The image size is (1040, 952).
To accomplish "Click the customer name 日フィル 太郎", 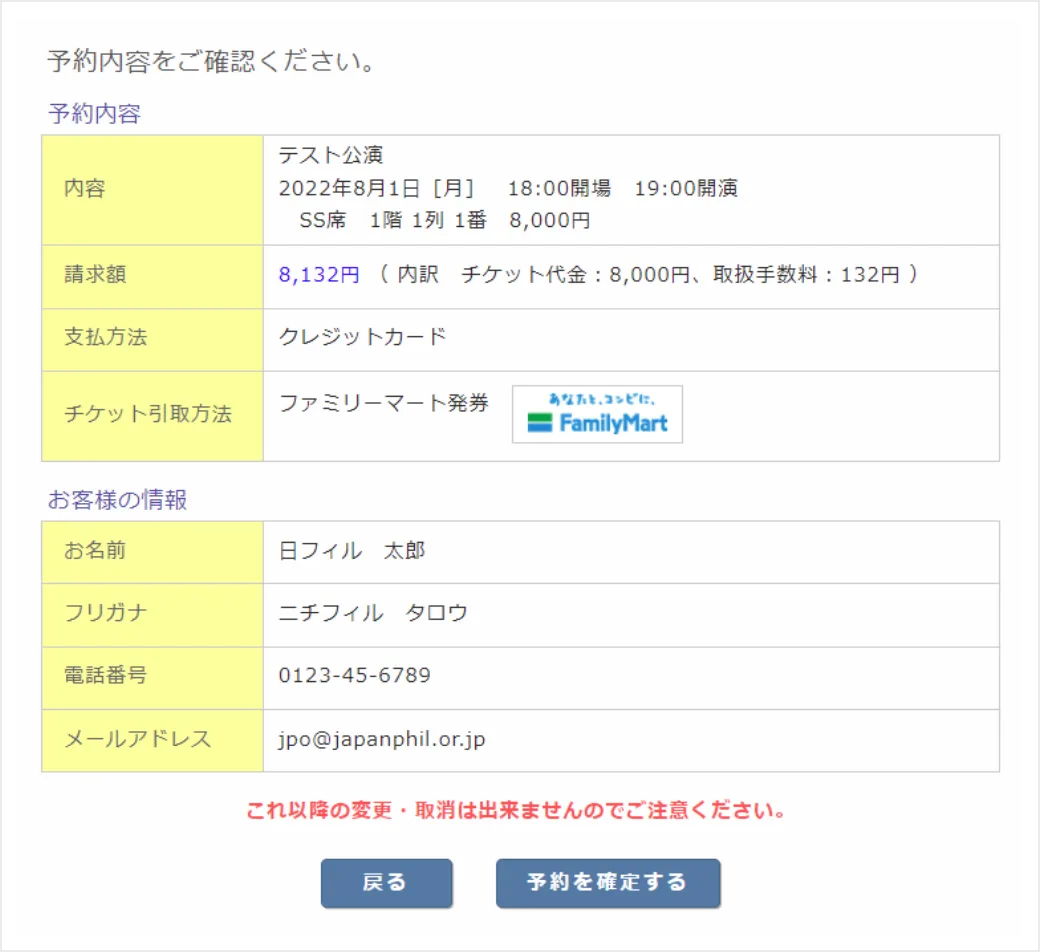I will pos(352,551).
